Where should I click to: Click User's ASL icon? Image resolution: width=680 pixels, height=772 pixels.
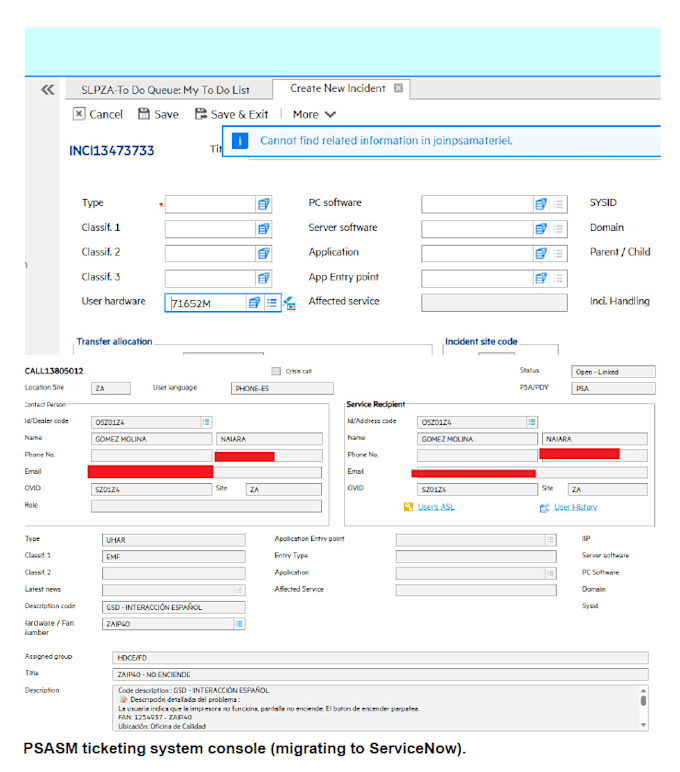(x=408, y=507)
